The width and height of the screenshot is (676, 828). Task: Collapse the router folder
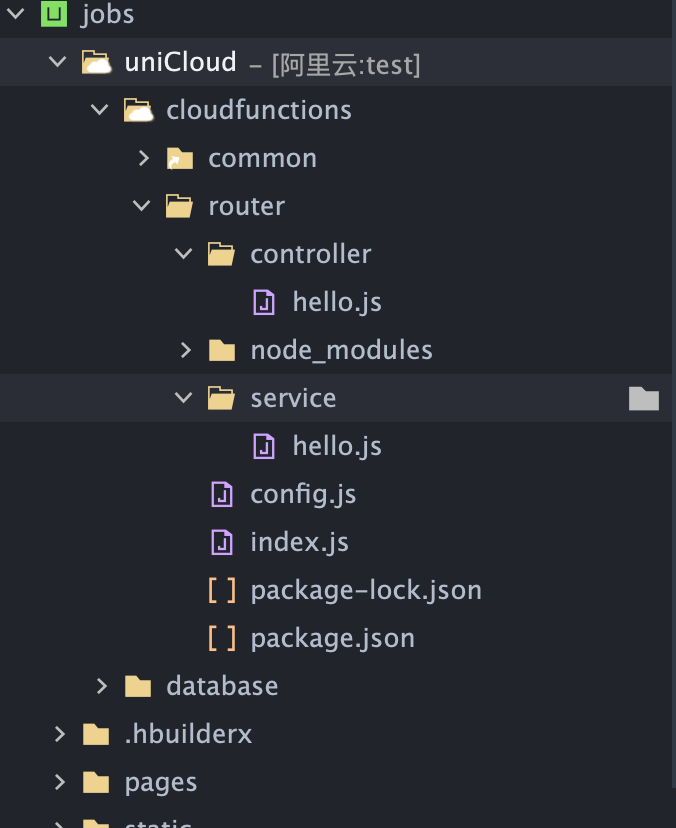142,206
